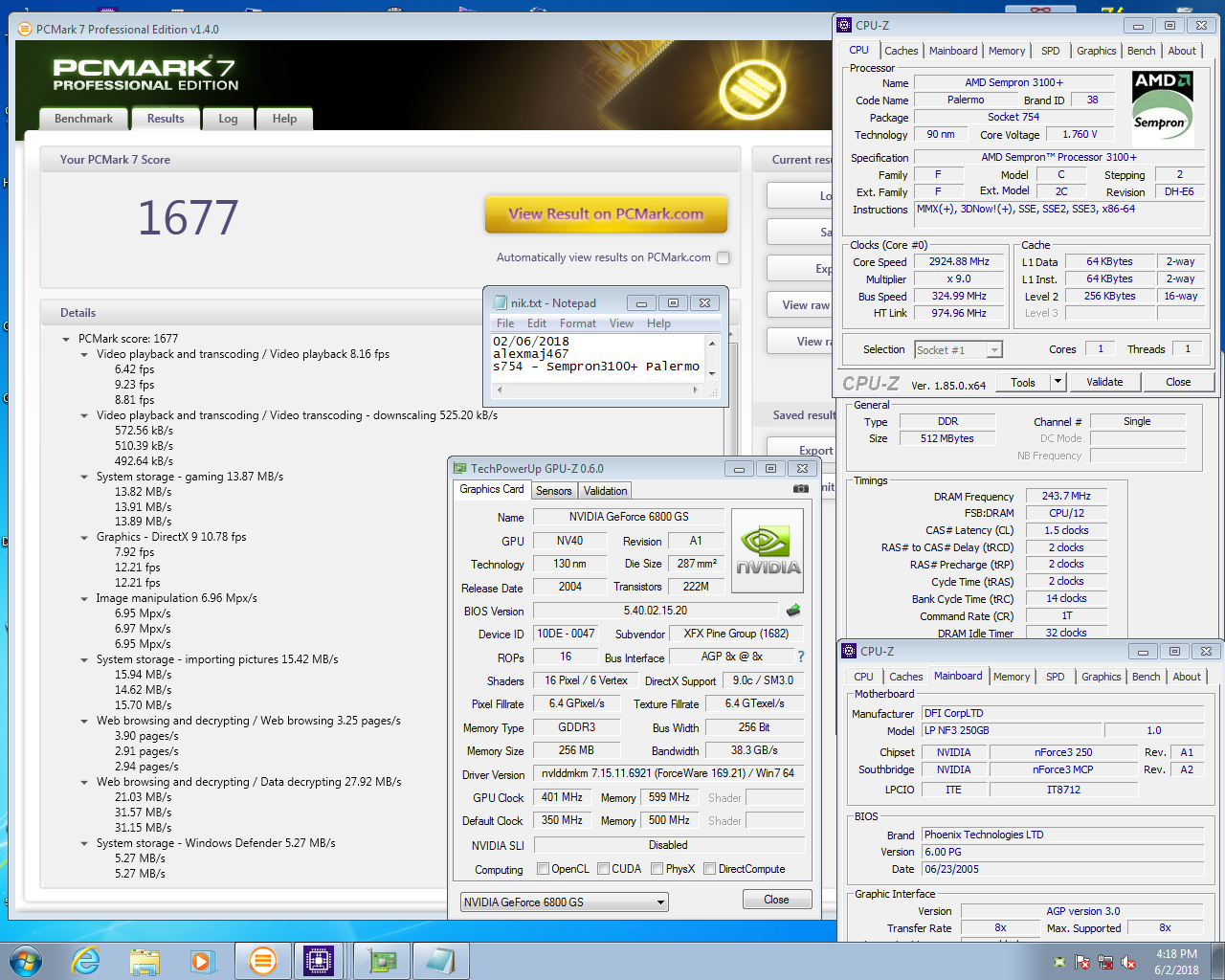
Task: Collapse System storage Windows Defender node
Action: 84,844
